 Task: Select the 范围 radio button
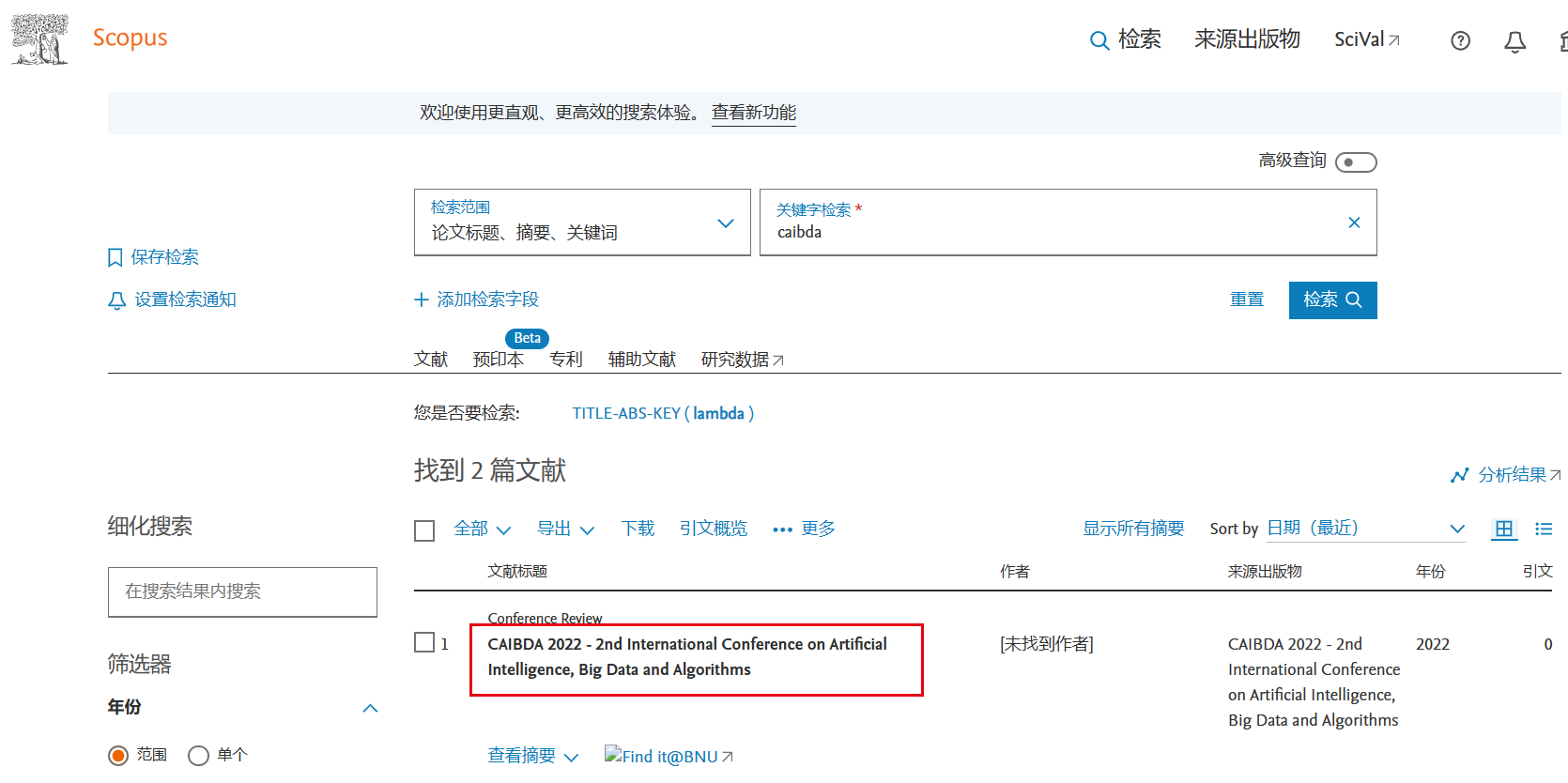click(x=118, y=755)
